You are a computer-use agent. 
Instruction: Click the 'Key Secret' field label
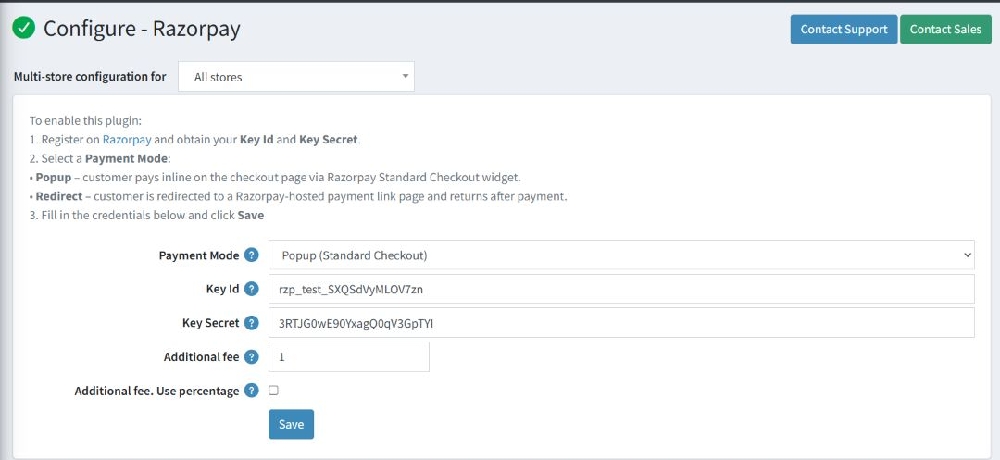(210, 323)
